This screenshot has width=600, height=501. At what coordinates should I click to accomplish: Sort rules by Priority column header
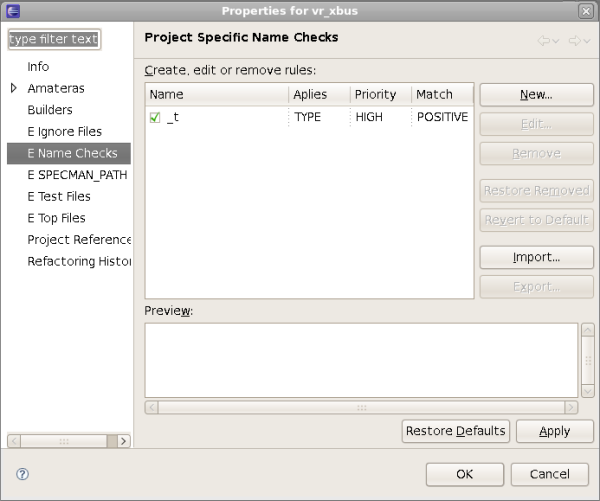pos(381,95)
